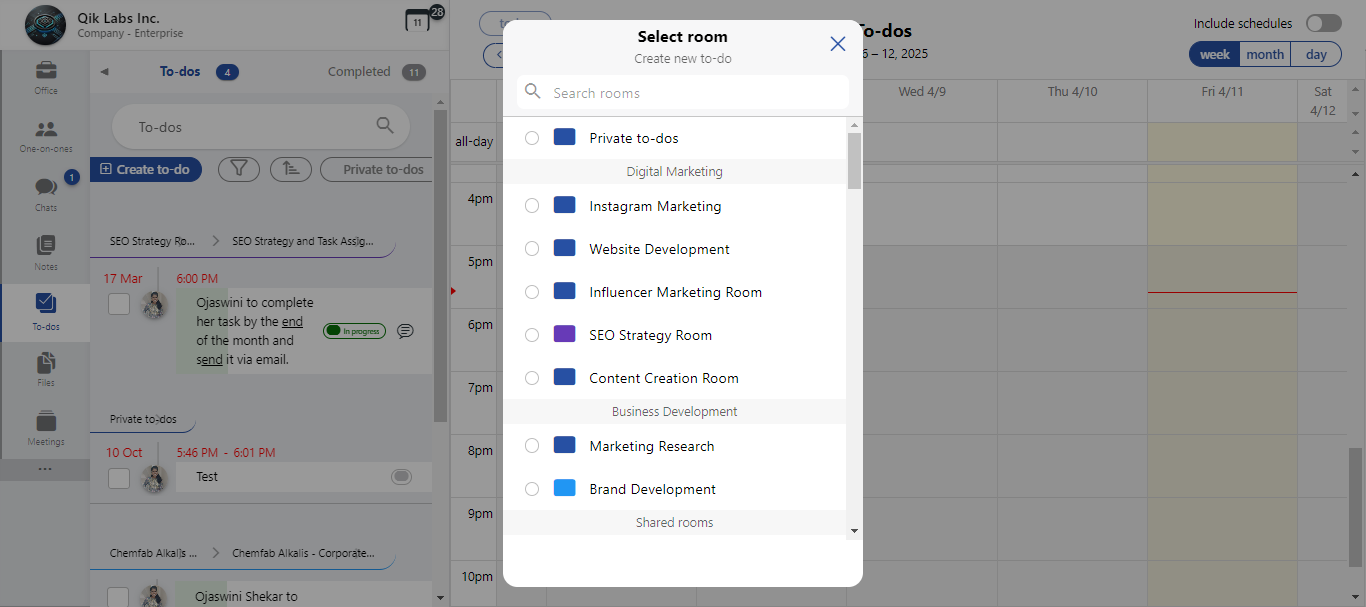Expand the three-dots more menu in sidebar

[46, 469]
